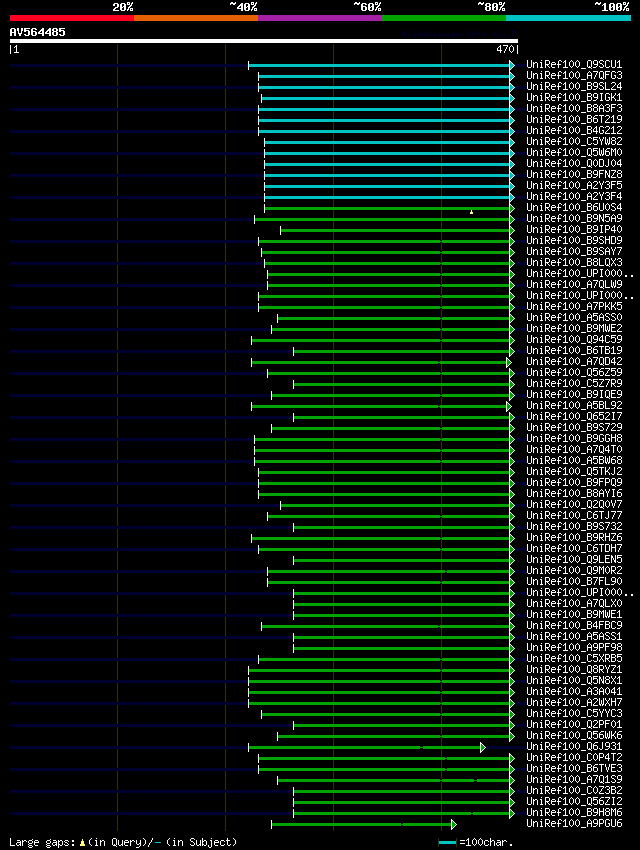Screen dimensions: 640x850
Task: Open hit UniRef100_B9MWE2
Action: (574, 329)
